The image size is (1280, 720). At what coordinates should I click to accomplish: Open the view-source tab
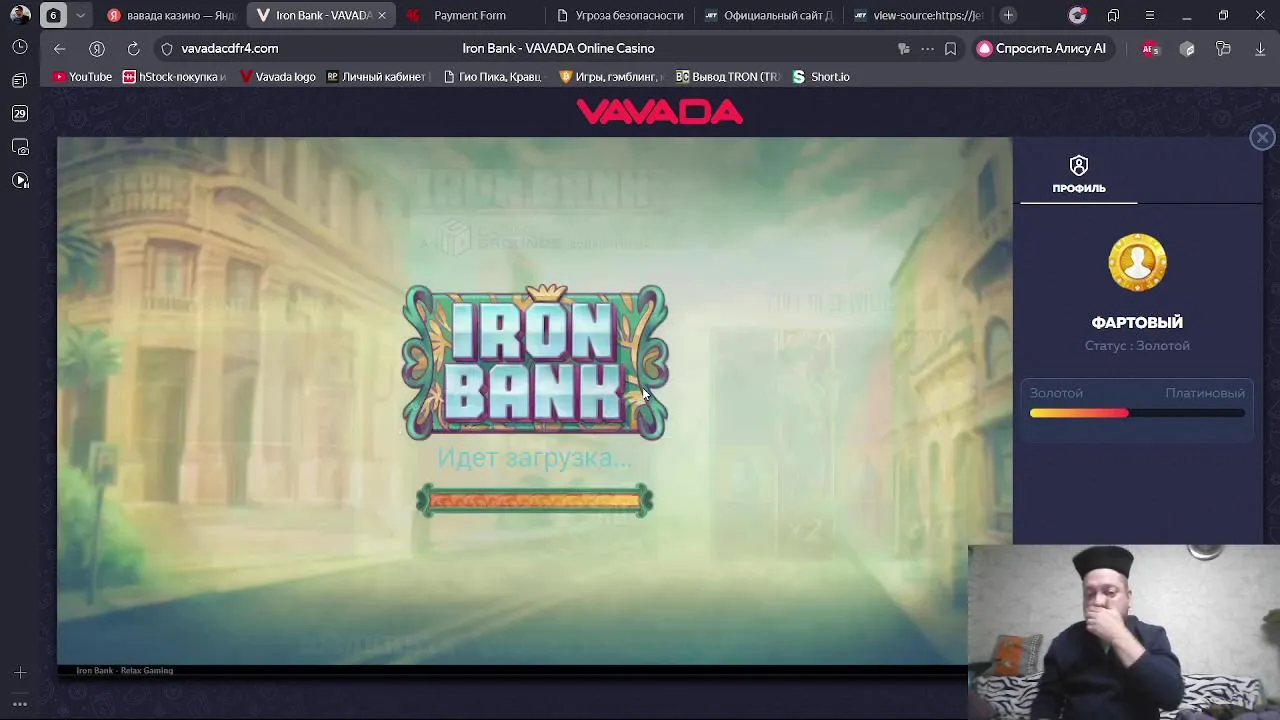tap(918, 15)
